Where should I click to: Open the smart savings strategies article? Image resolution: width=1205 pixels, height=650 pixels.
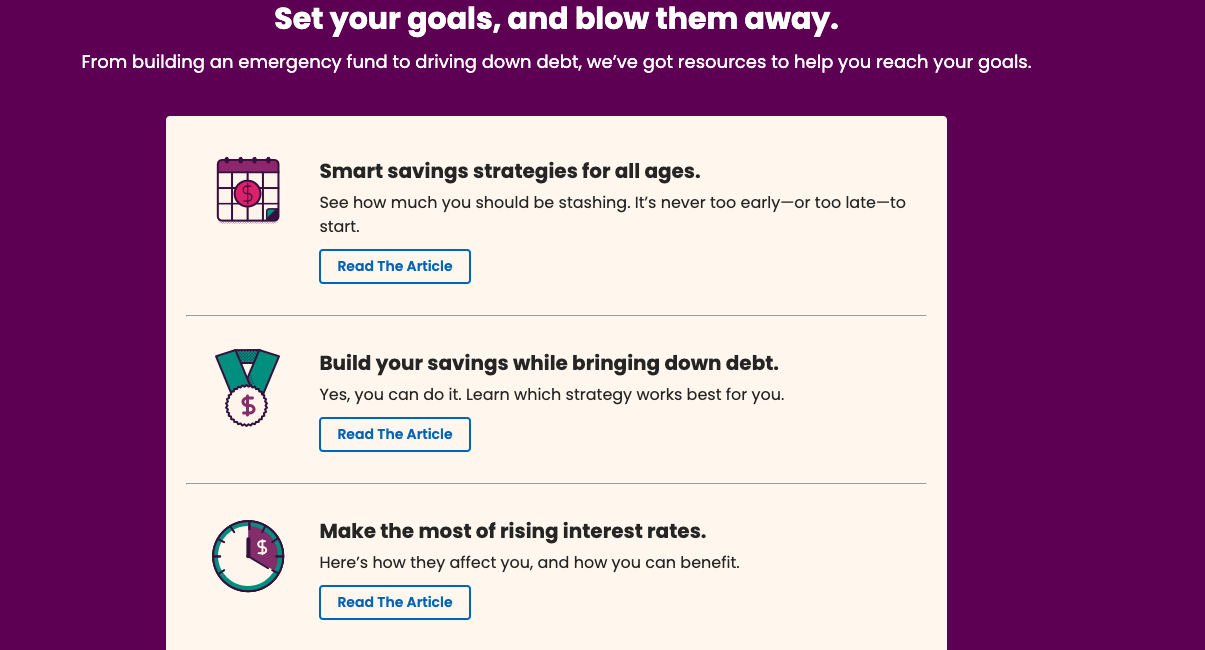pyautogui.click(x=395, y=267)
